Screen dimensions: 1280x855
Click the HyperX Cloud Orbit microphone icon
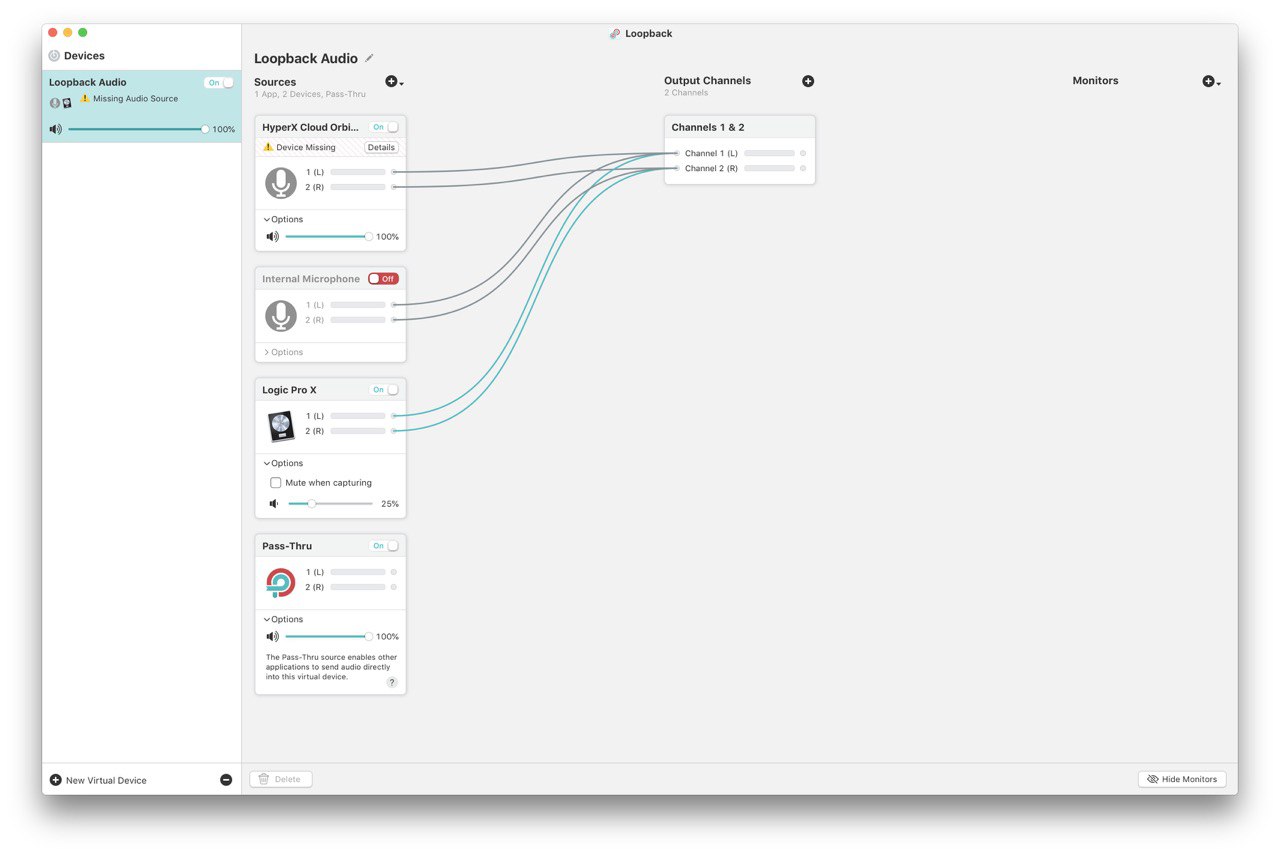[281, 182]
